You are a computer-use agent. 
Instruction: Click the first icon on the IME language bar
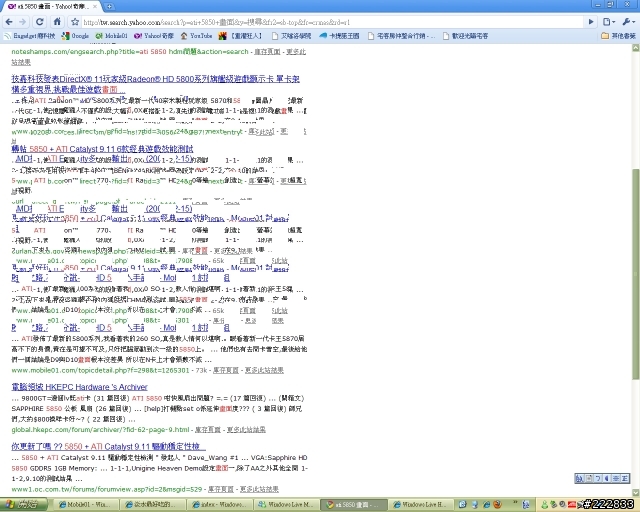pos(579,479)
